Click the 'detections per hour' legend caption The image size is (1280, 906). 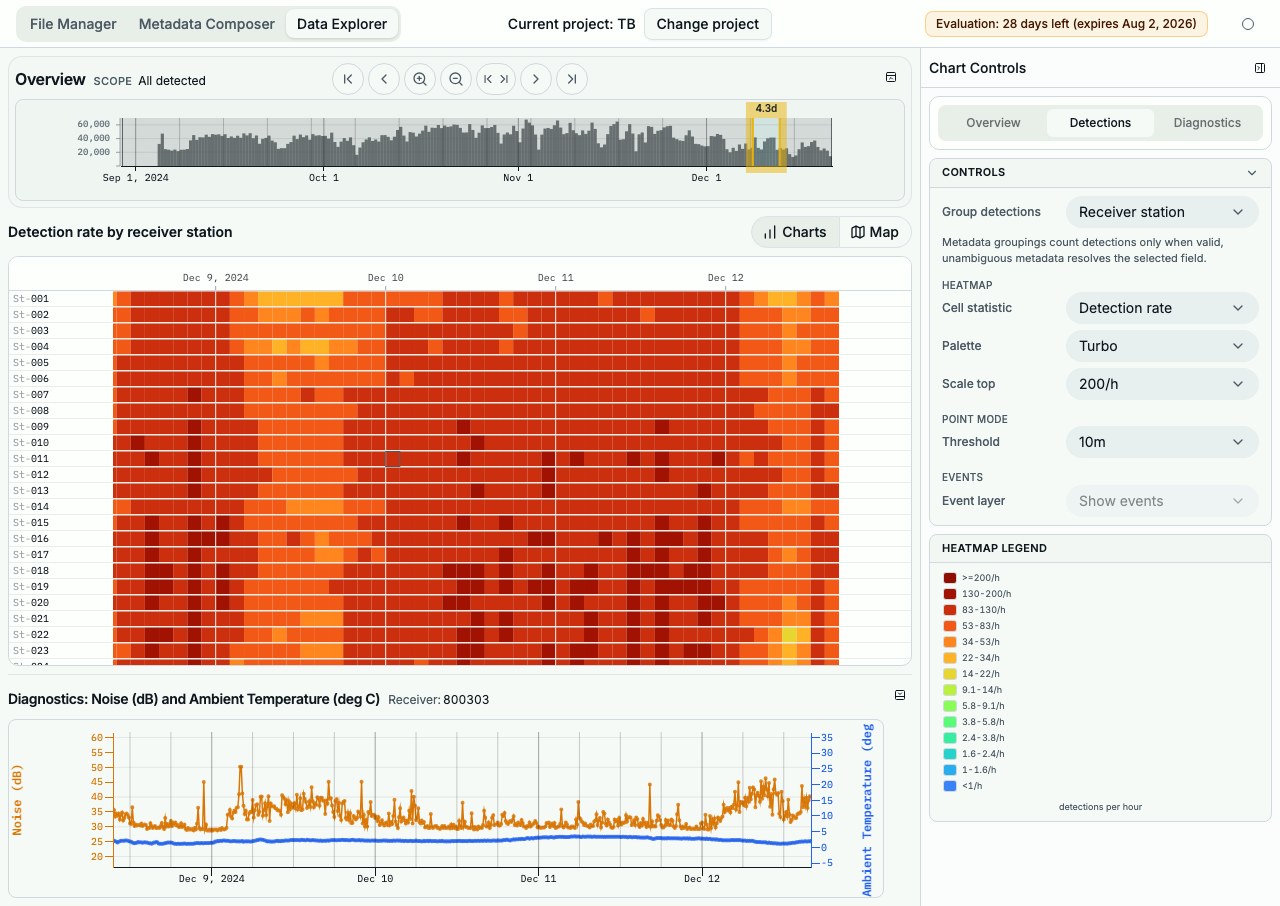coord(1100,806)
